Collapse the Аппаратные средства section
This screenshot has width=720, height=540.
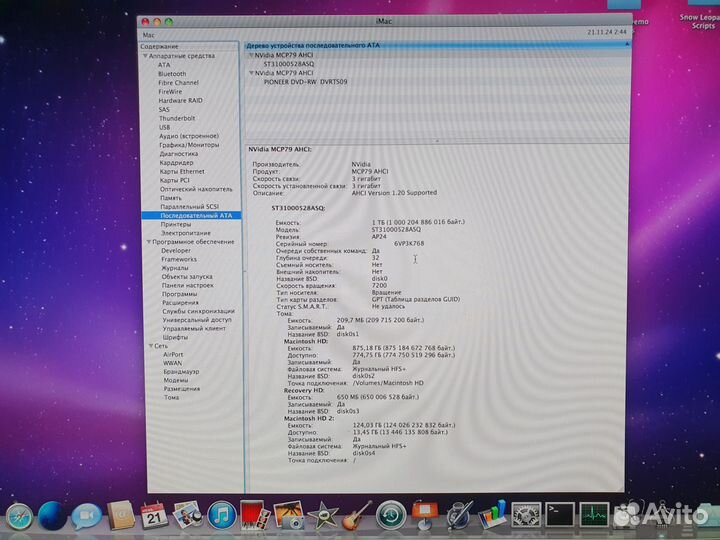pos(145,56)
